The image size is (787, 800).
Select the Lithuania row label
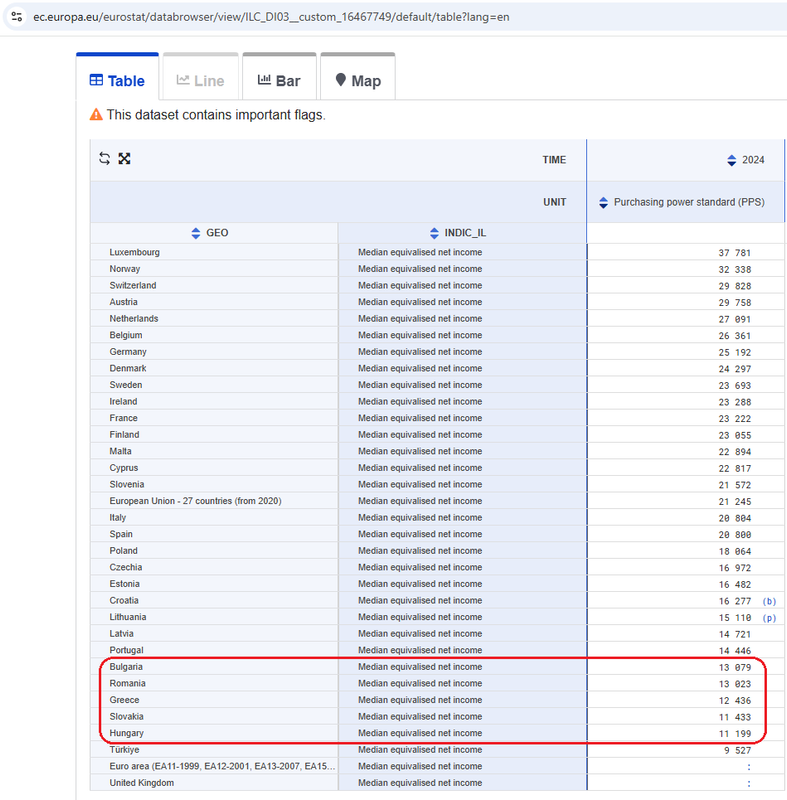tap(128, 617)
